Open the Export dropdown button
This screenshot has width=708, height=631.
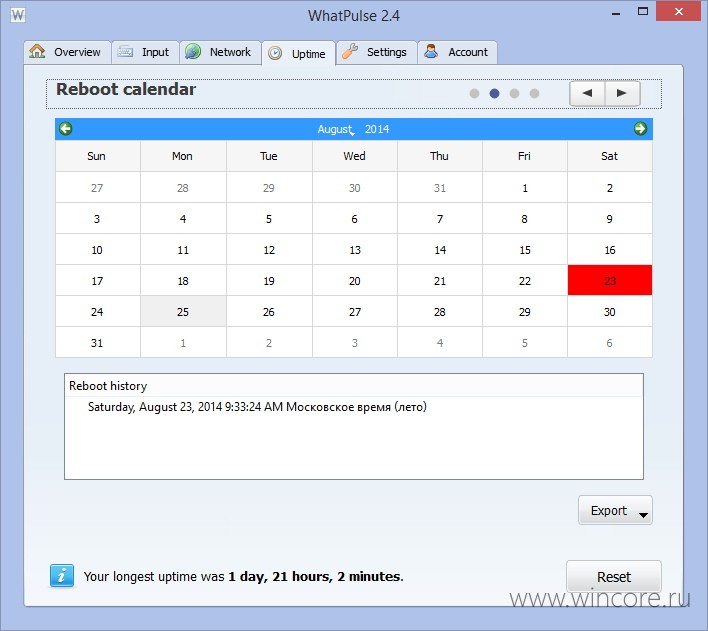pyautogui.click(x=615, y=510)
